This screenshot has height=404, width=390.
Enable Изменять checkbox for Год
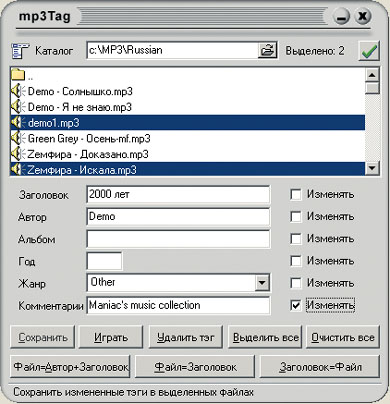coord(296,261)
